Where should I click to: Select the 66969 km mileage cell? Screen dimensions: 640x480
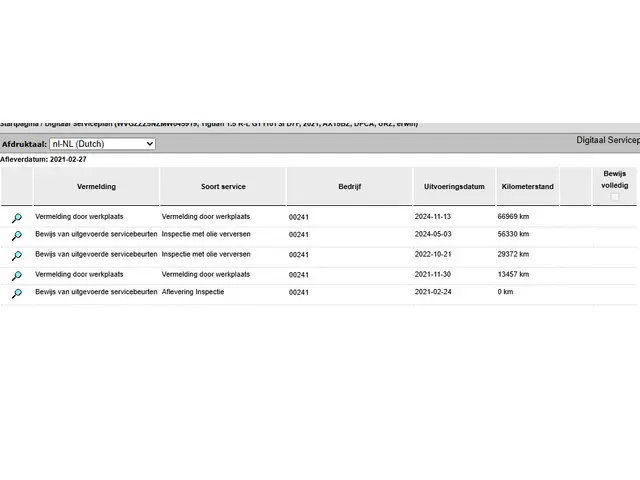click(513, 216)
